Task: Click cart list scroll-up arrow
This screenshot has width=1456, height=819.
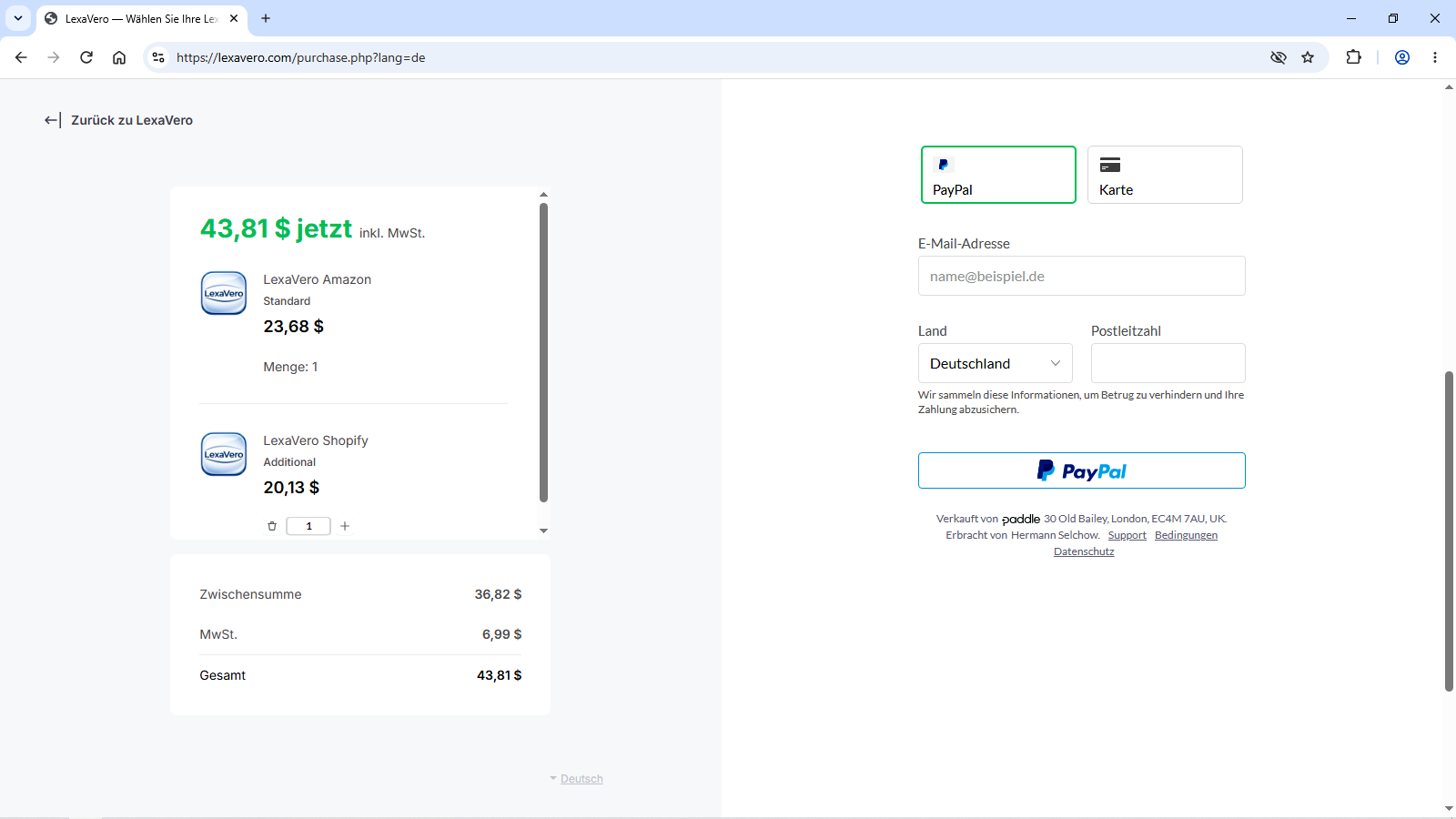Action: tap(543, 195)
